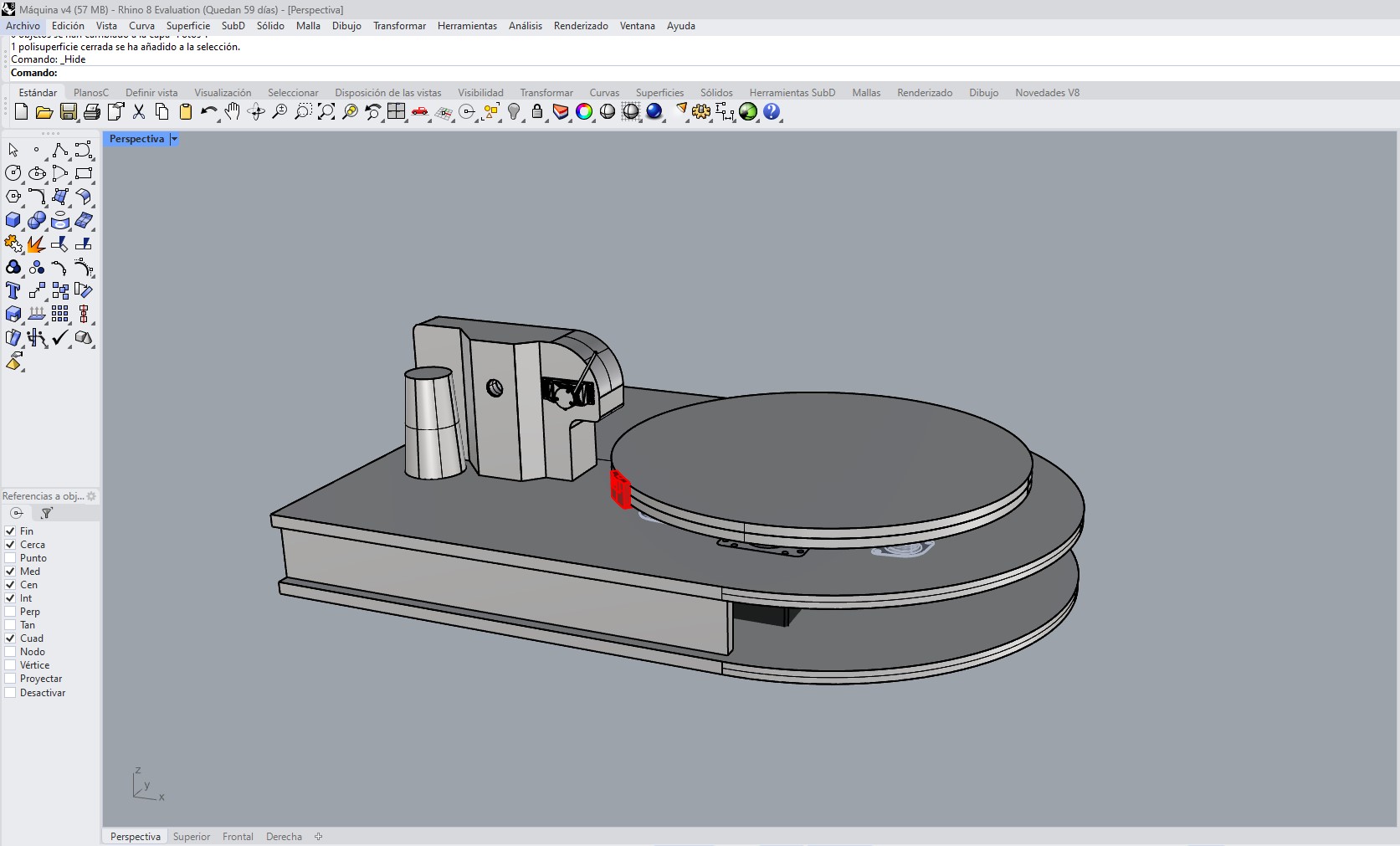Pick the Circle drawing tool
This screenshot has height=846, width=1400.
click(13, 173)
